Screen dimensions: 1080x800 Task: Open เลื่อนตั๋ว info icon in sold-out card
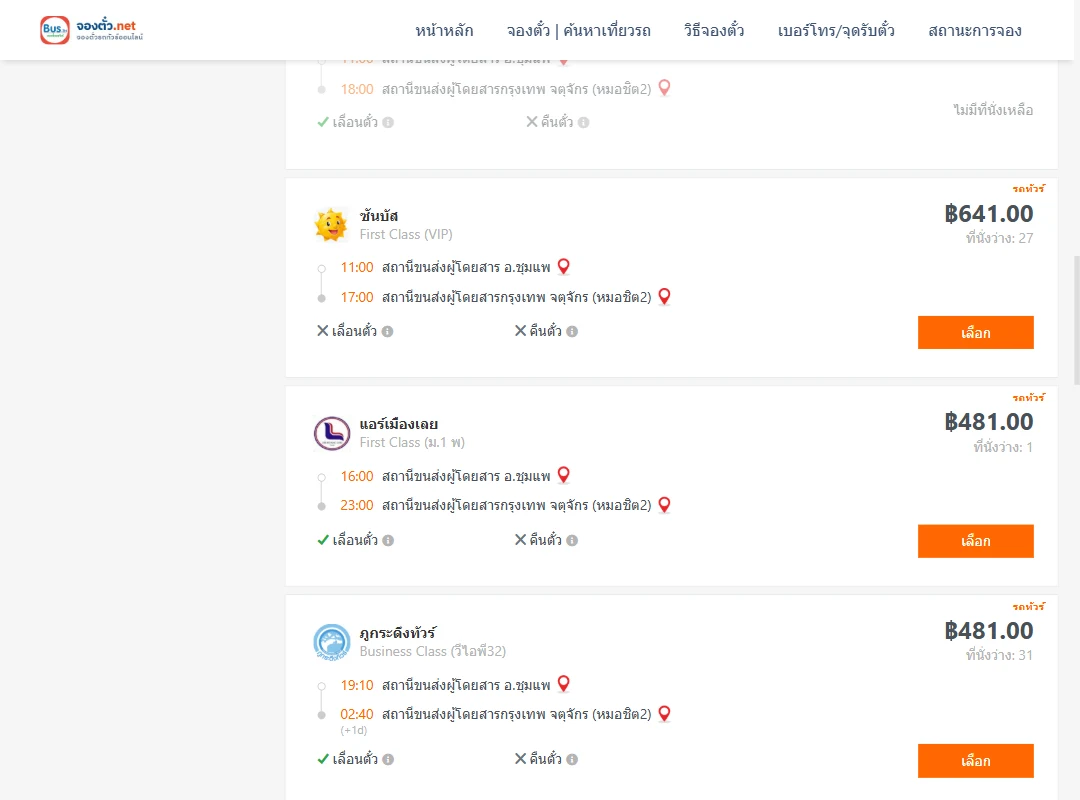[x=388, y=123]
